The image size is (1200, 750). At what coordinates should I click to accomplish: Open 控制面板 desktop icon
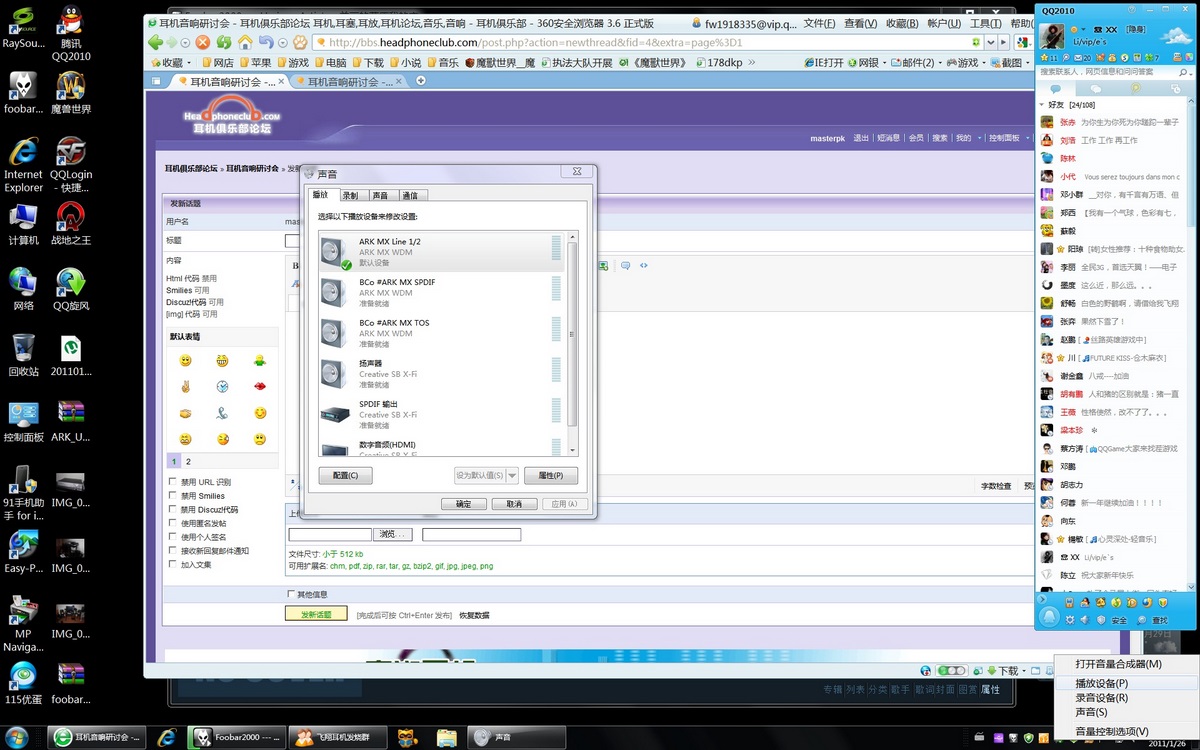click(x=23, y=421)
